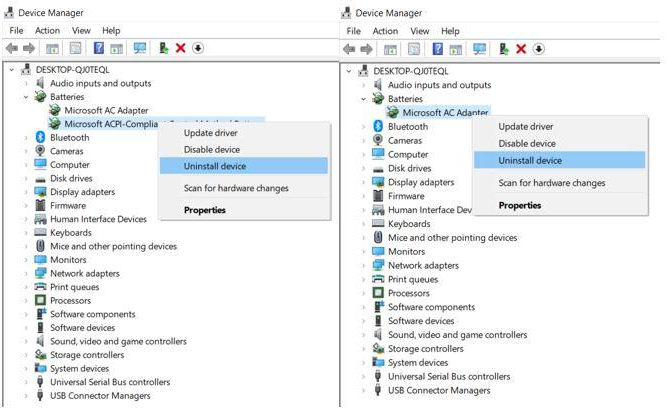
Task: Click the red X uninstall icon in left window toolbar
Action: tap(181, 48)
